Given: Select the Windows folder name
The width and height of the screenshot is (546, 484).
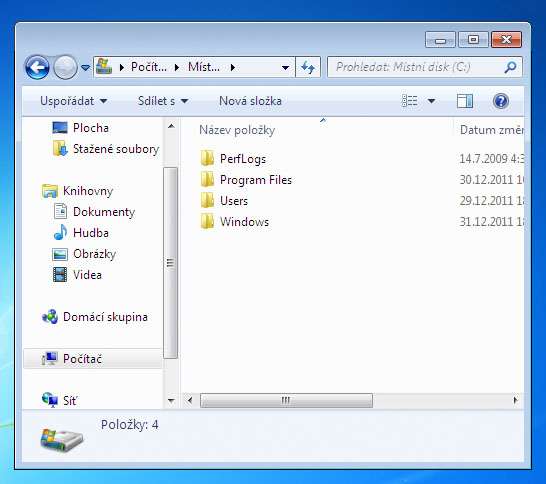Looking at the screenshot, I should 244,222.
